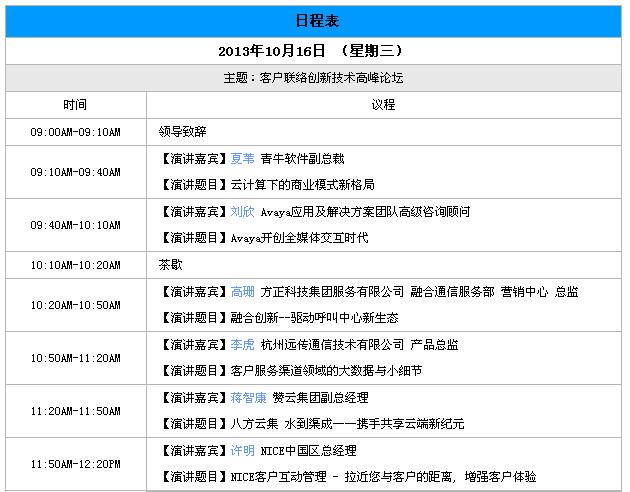
Task: Select the 时间 column header
Action: click(75, 104)
